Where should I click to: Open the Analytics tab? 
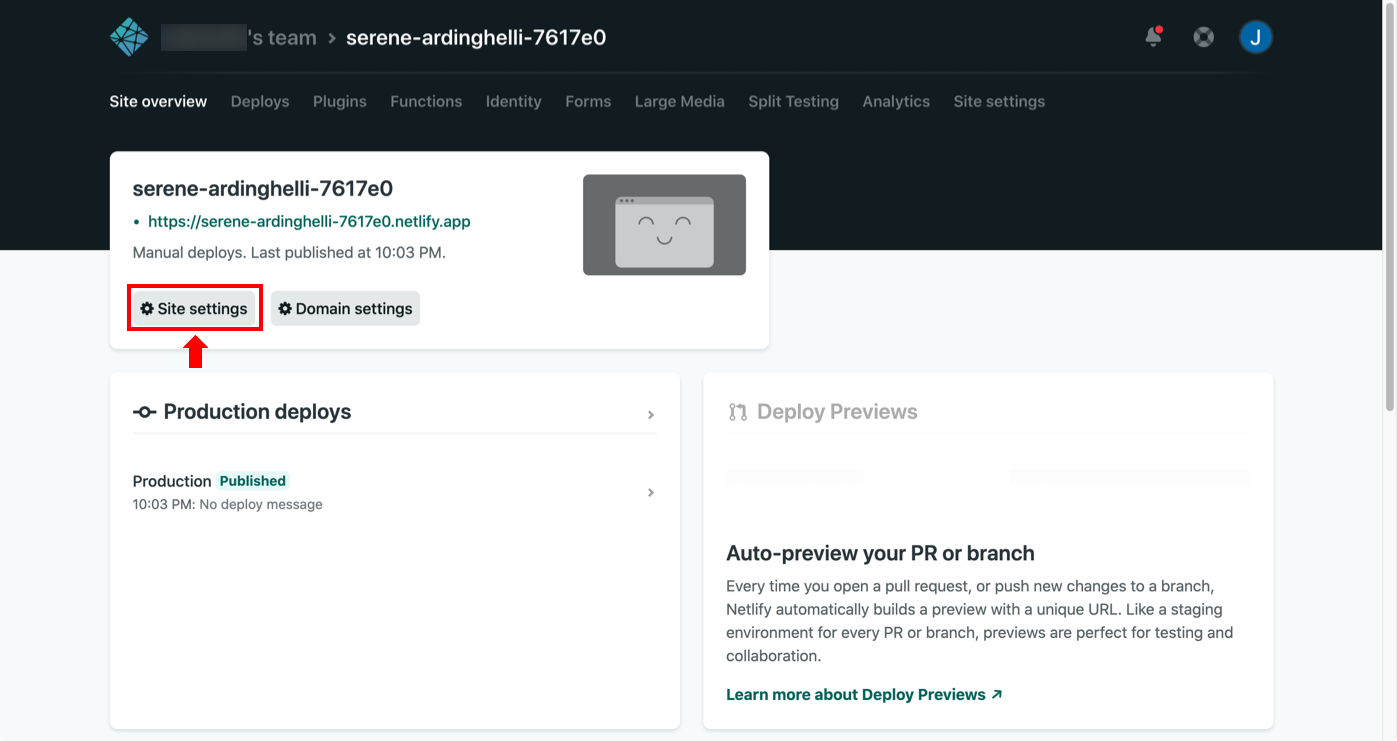point(896,101)
